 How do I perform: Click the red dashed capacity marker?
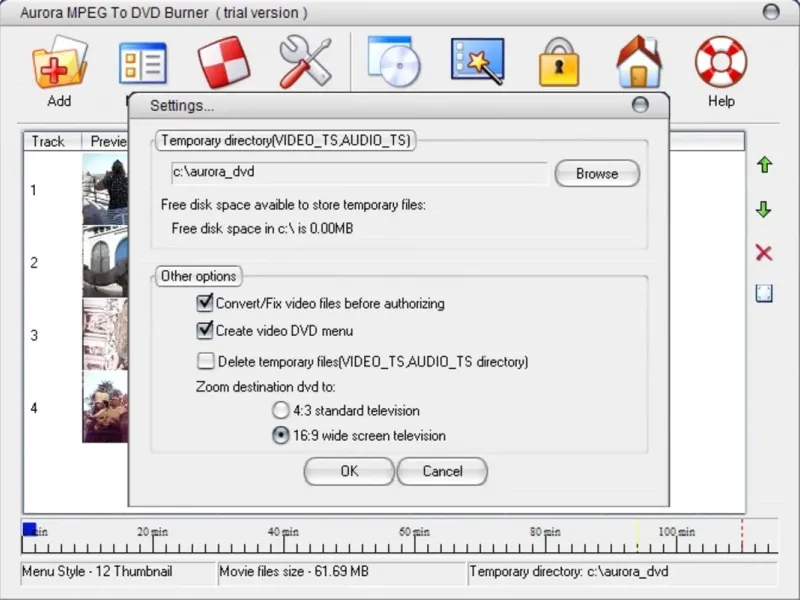pyautogui.click(x=742, y=536)
